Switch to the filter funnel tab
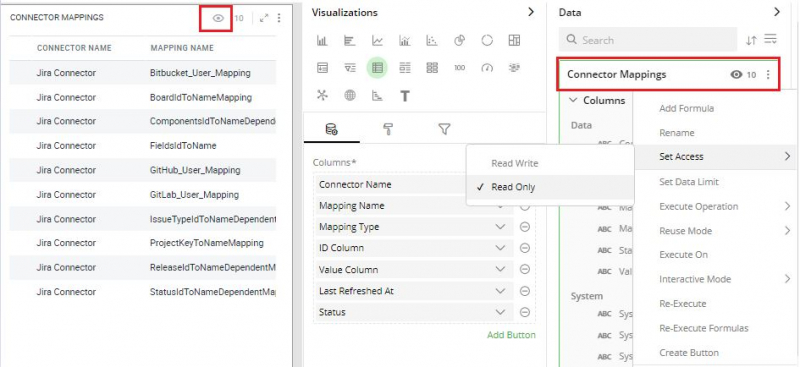This screenshot has width=800, height=367. [x=444, y=130]
